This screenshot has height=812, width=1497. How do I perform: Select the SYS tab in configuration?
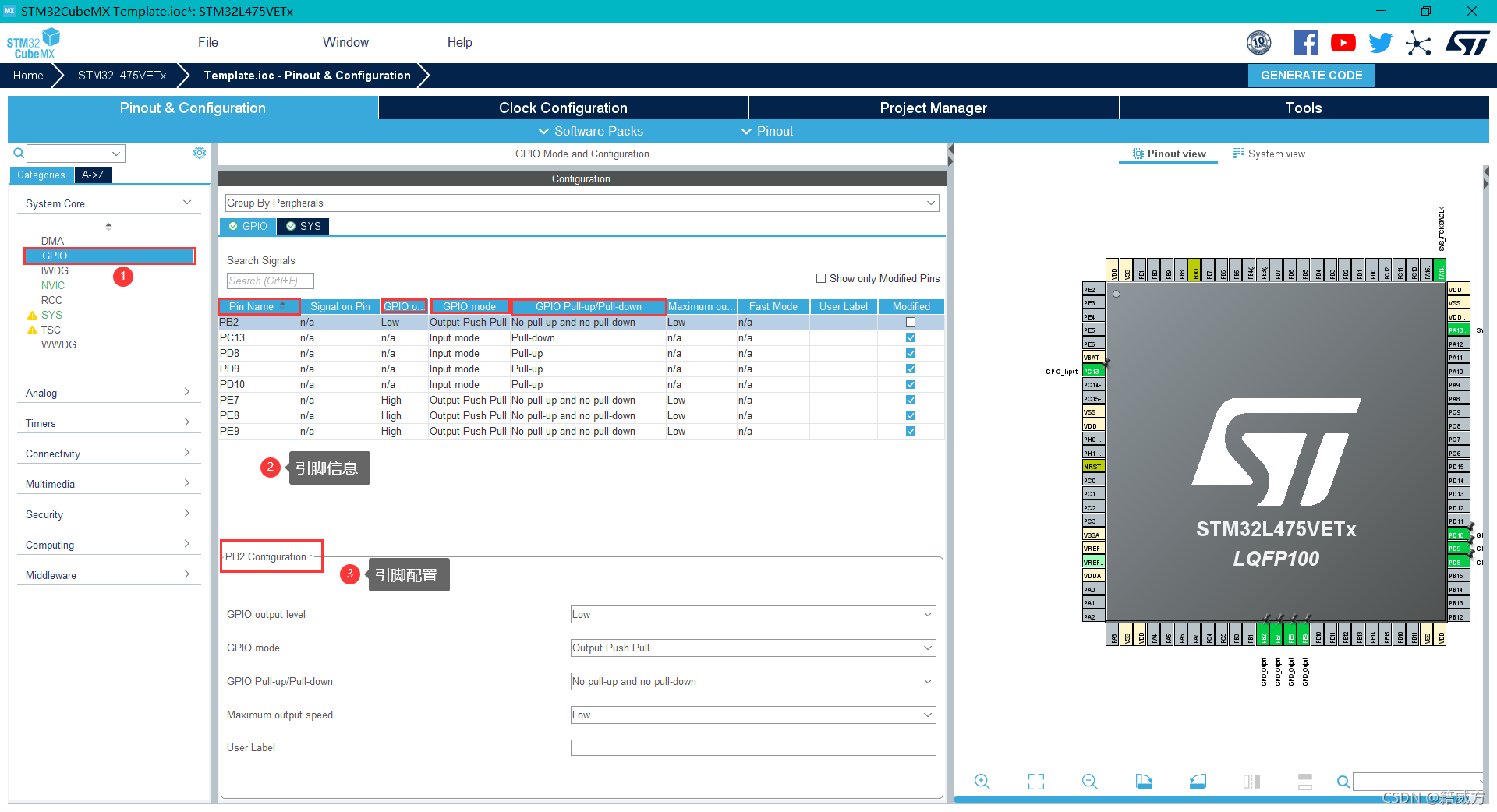coord(303,226)
